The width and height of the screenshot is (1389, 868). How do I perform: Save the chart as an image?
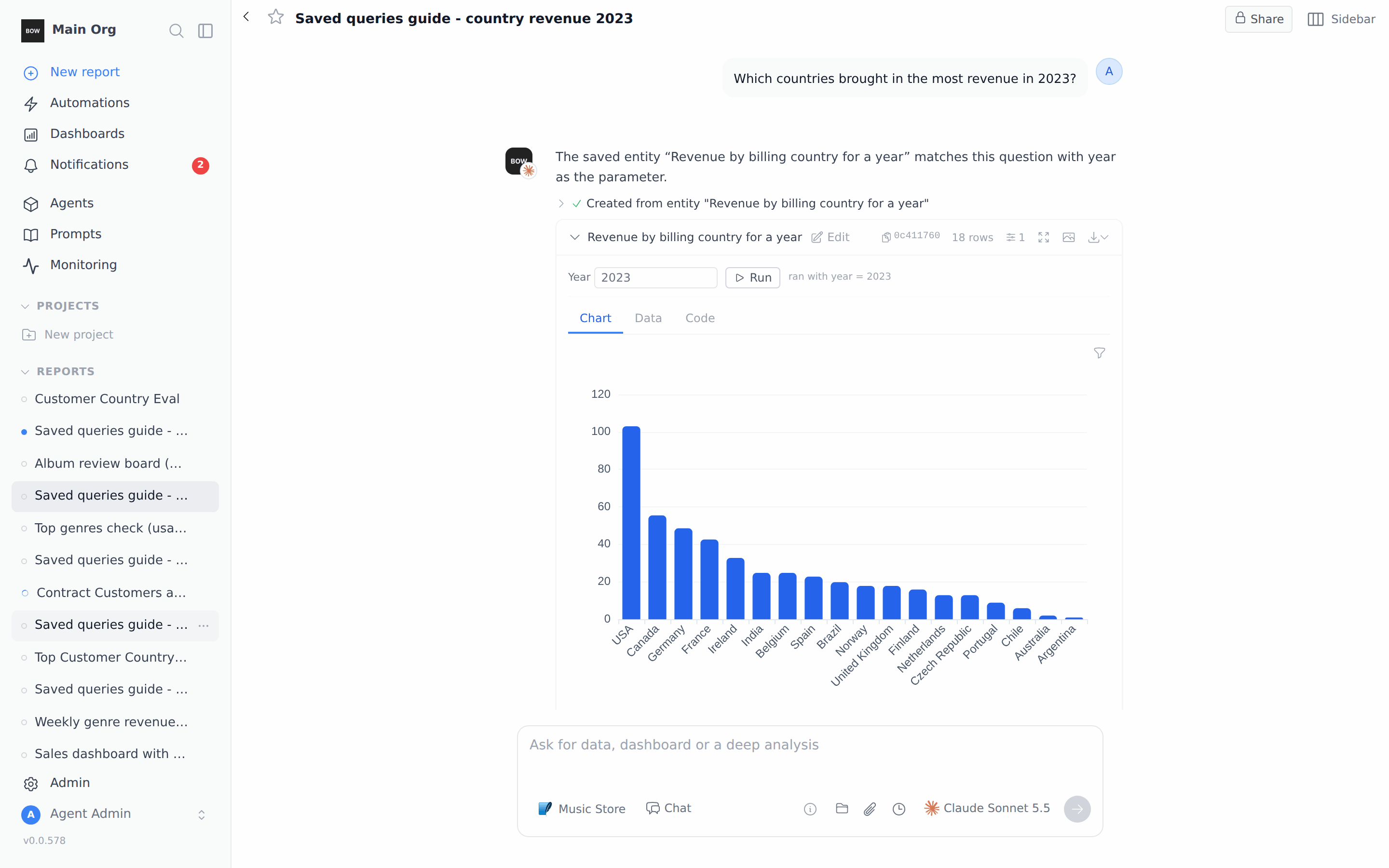(x=1068, y=237)
